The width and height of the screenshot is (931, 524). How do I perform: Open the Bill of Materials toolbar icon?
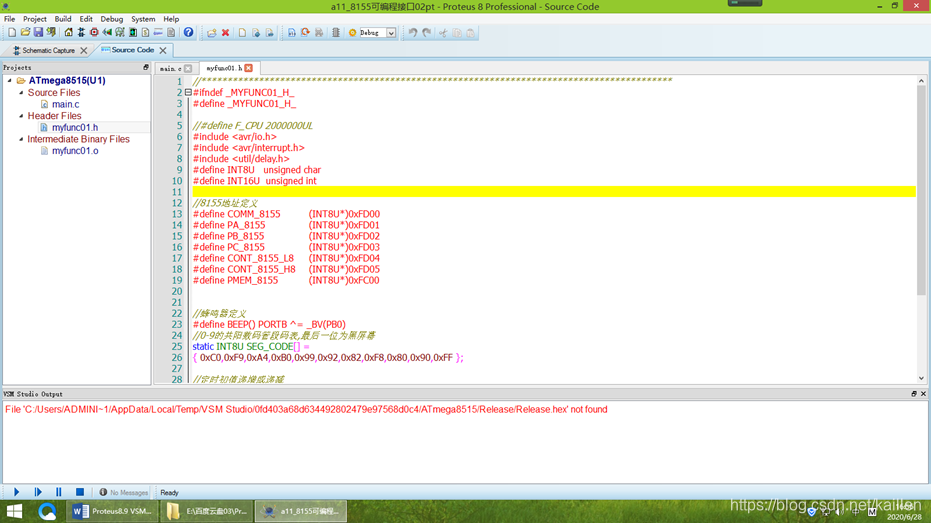(145, 33)
